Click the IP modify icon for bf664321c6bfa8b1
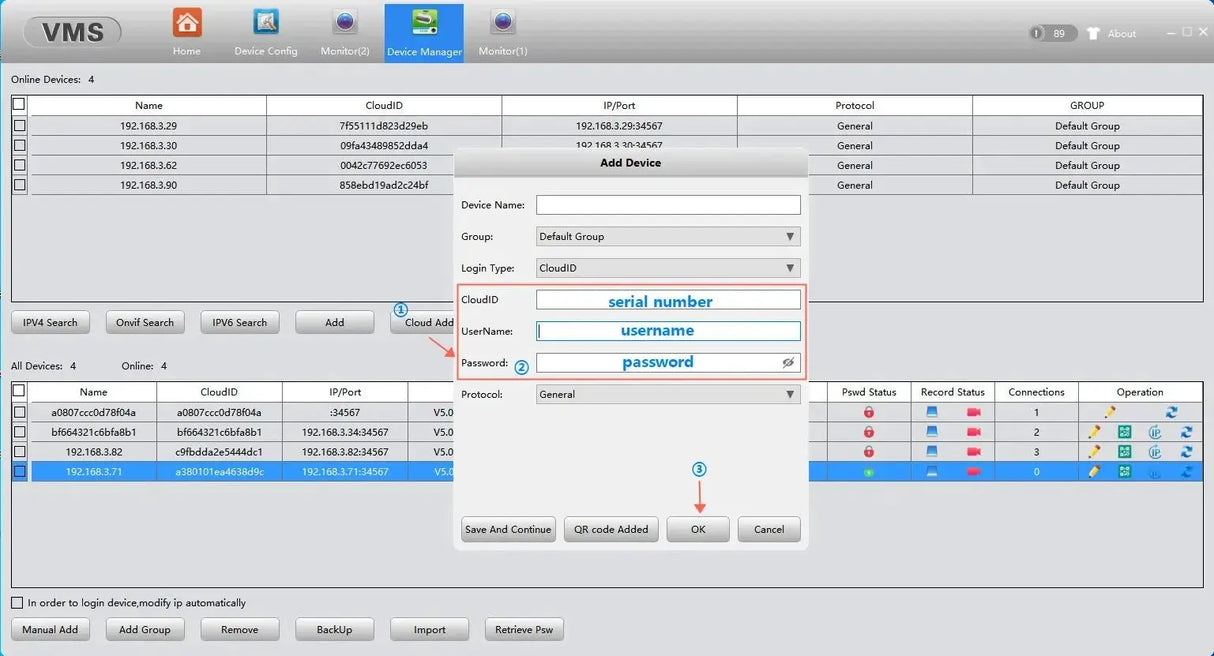This screenshot has width=1214, height=656. (x=1155, y=432)
